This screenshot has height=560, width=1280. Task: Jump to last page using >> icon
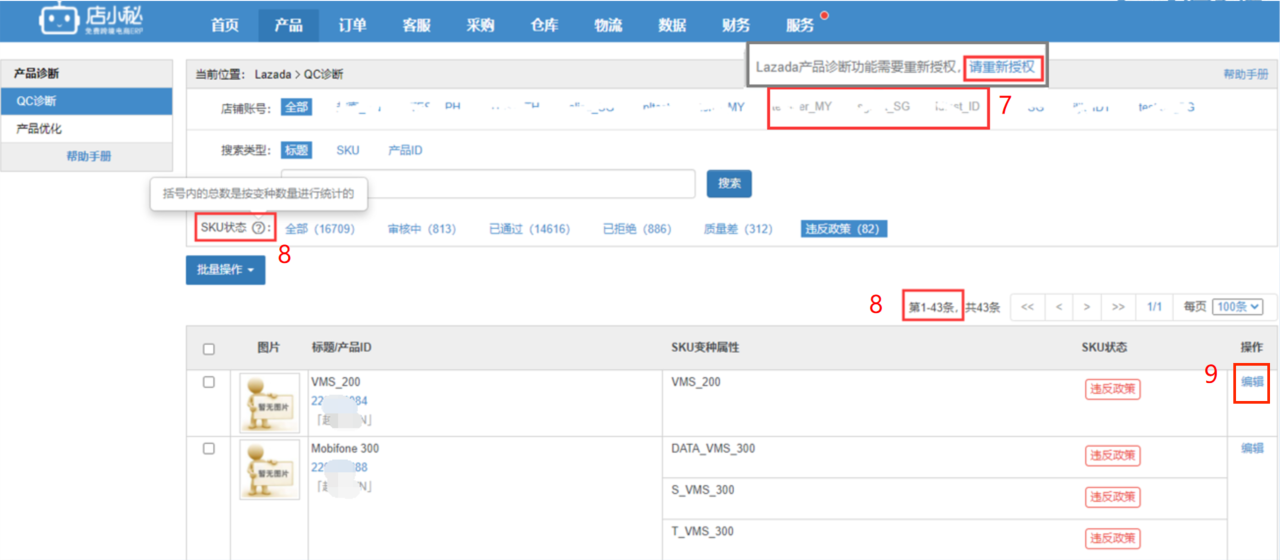click(x=1118, y=307)
